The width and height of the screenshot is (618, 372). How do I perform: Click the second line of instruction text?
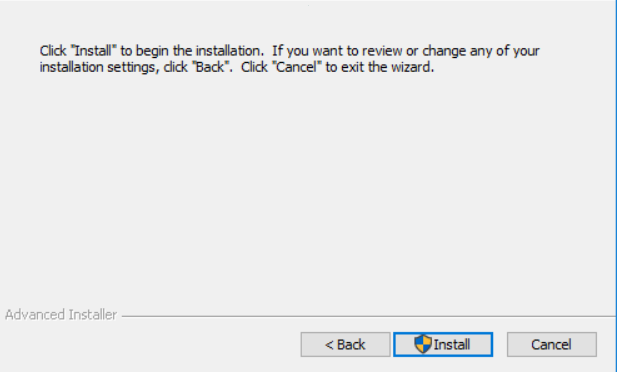tap(236, 67)
